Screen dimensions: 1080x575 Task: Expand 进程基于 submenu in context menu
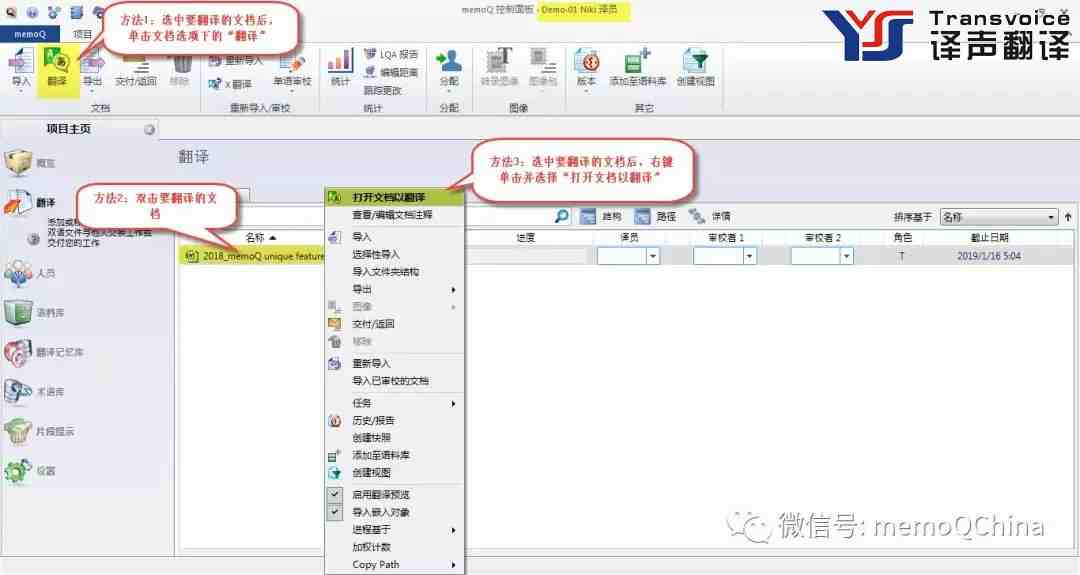pyautogui.click(x=395, y=530)
